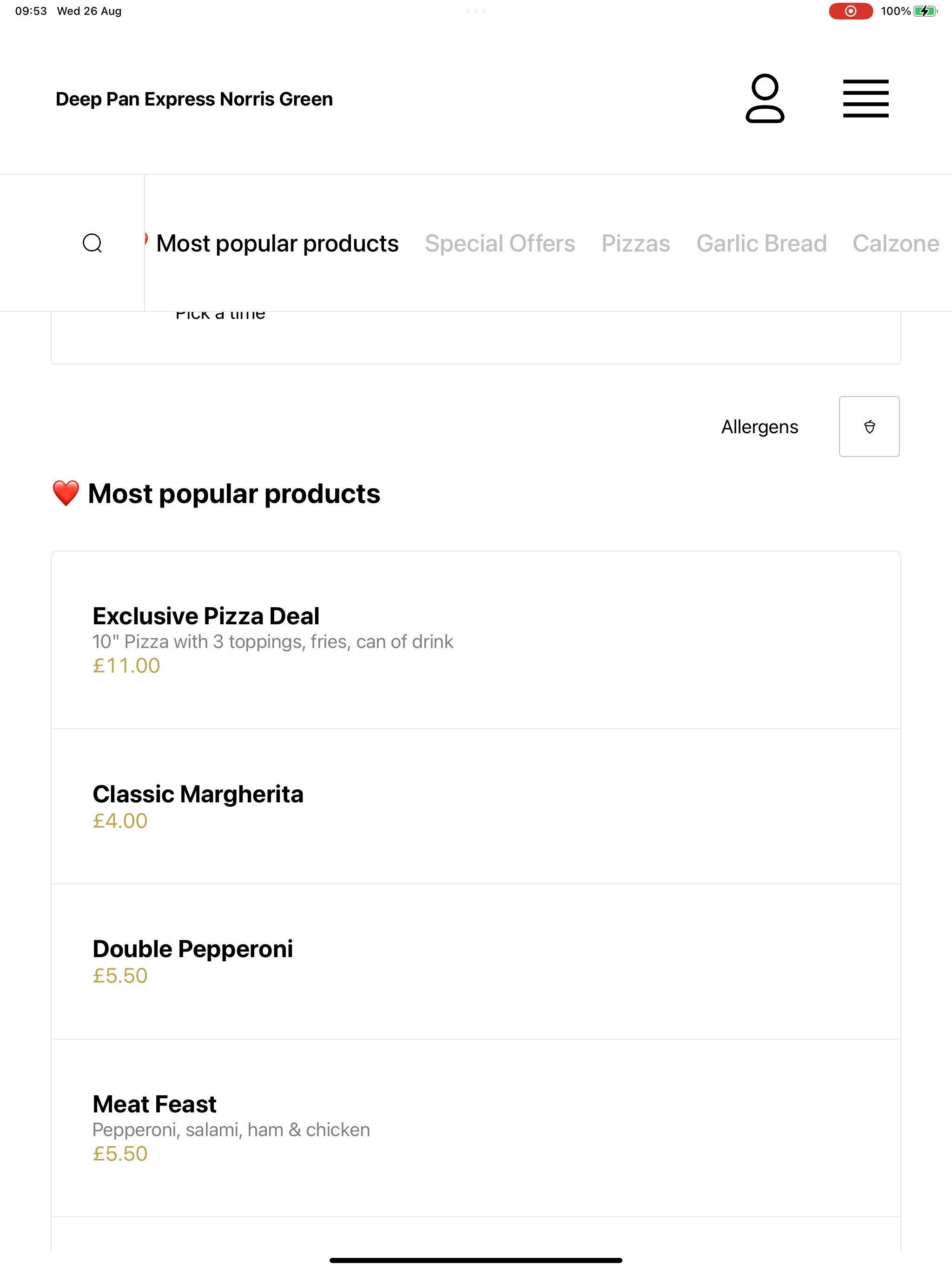
Task: Select the Most popular products tab
Action: pyautogui.click(x=277, y=244)
